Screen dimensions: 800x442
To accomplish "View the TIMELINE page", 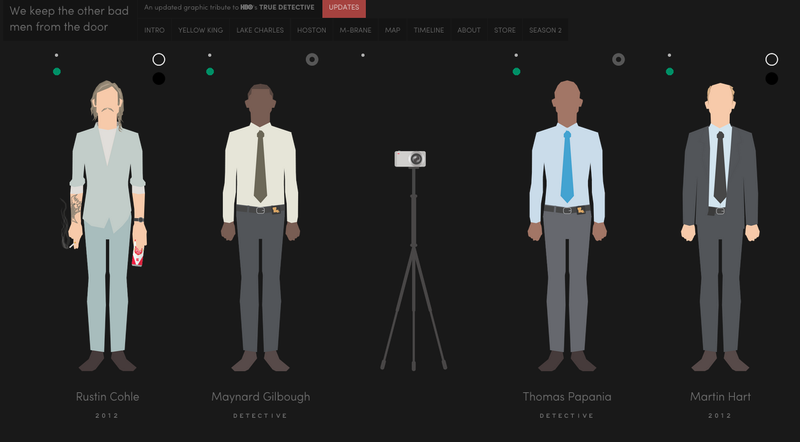I will tap(429, 30).
